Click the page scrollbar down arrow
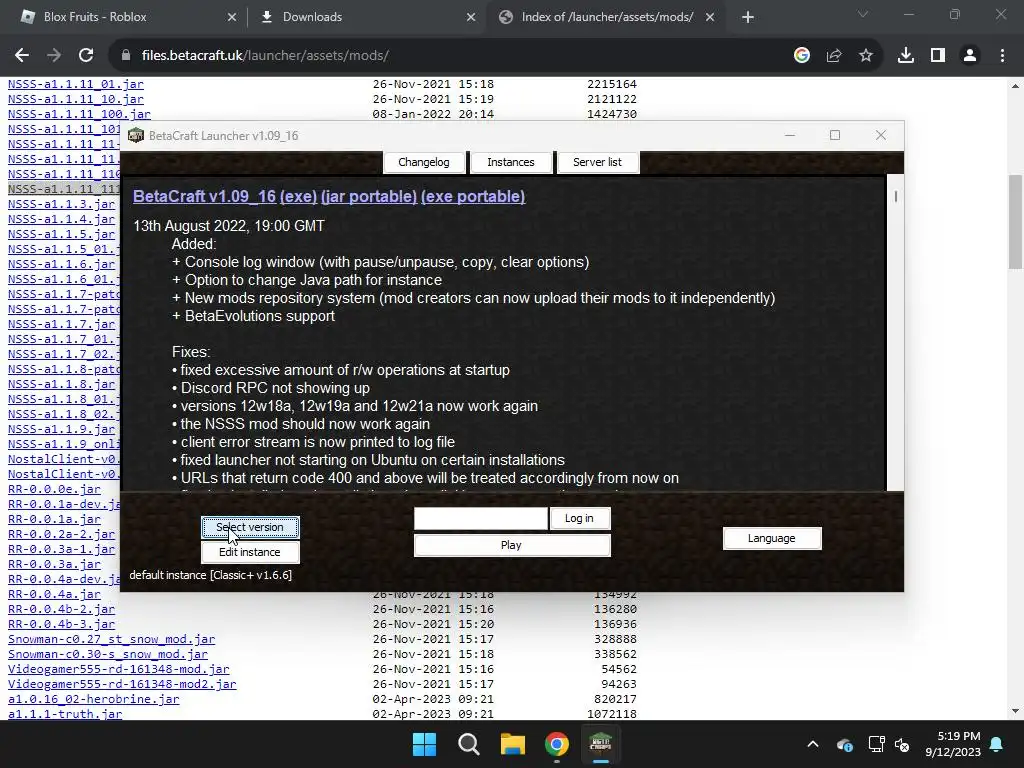This screenshot has width=1024, height=768. 1015,711
